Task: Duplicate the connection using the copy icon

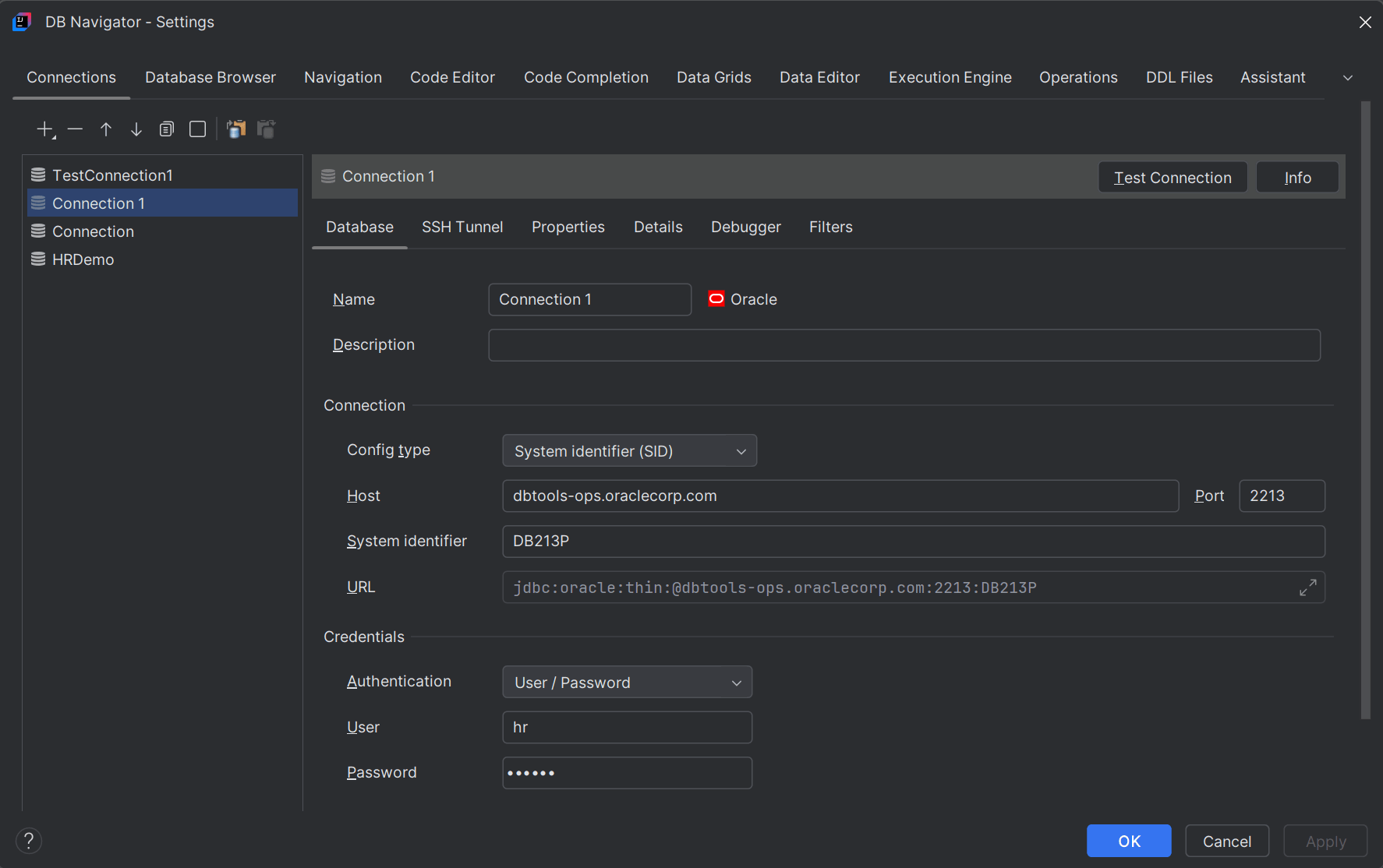Action: tap(166, 129)
